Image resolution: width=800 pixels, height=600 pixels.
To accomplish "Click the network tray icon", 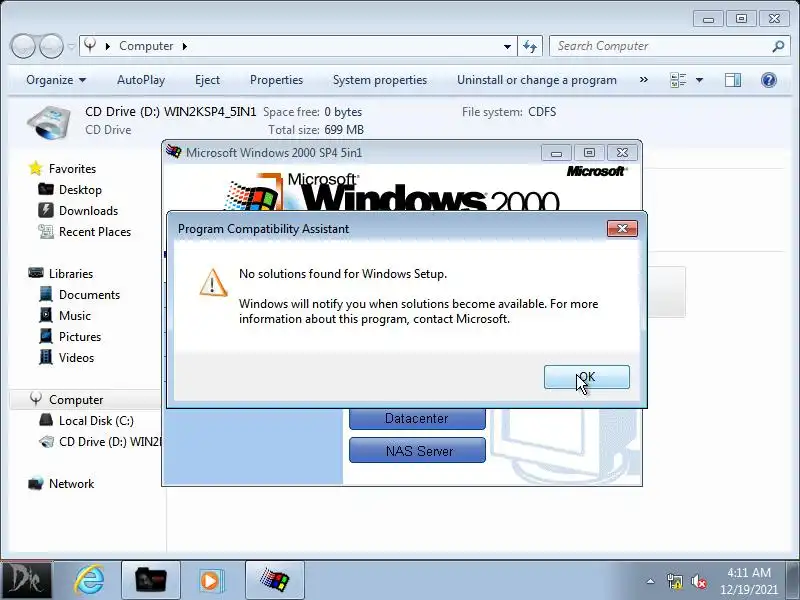I will pyautogui.click(x=674, y=581).
